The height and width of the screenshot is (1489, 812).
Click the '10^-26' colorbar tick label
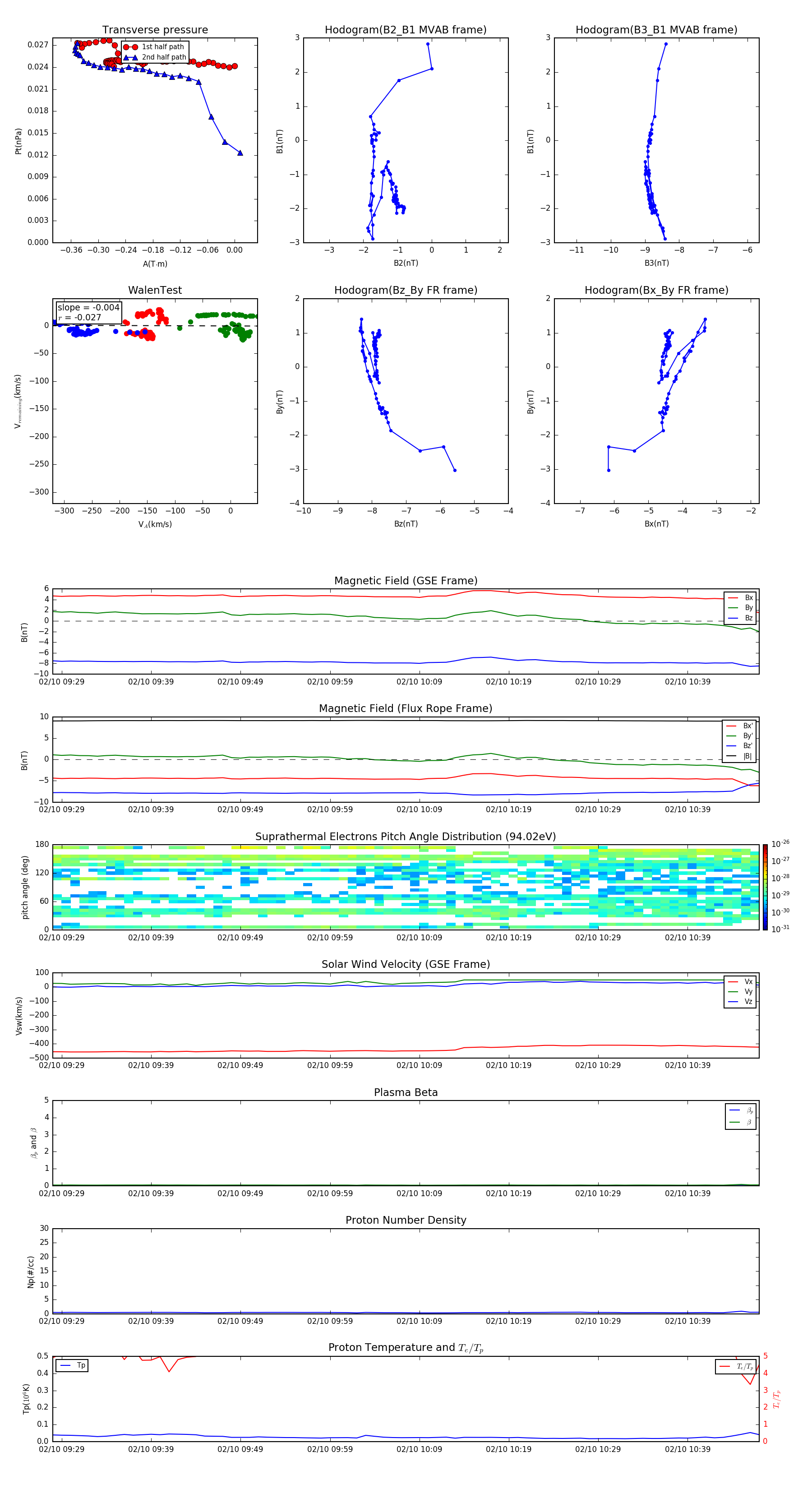(780, 844)
